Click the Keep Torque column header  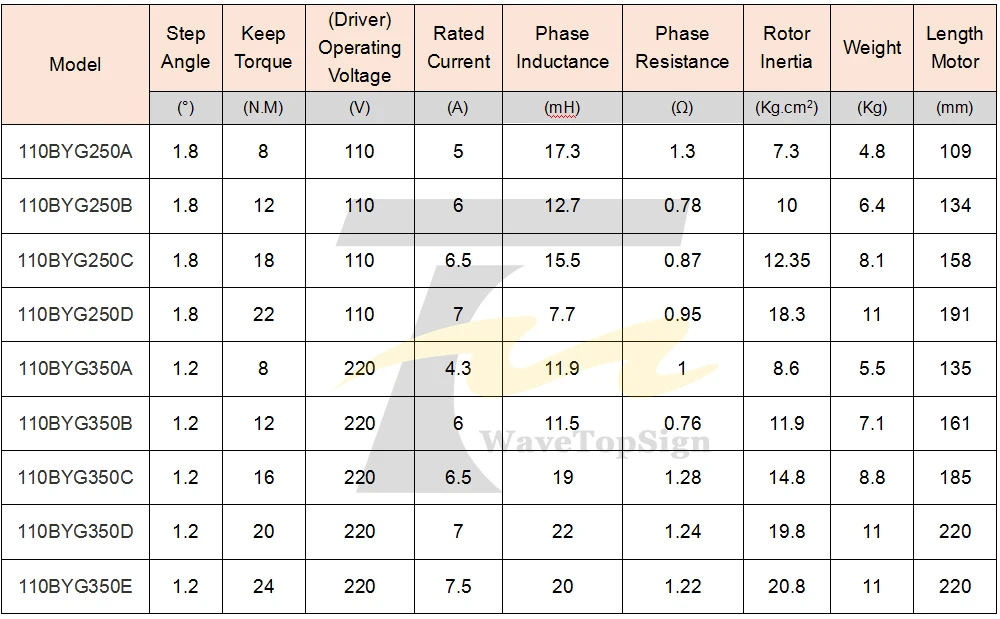coord(263,48)
